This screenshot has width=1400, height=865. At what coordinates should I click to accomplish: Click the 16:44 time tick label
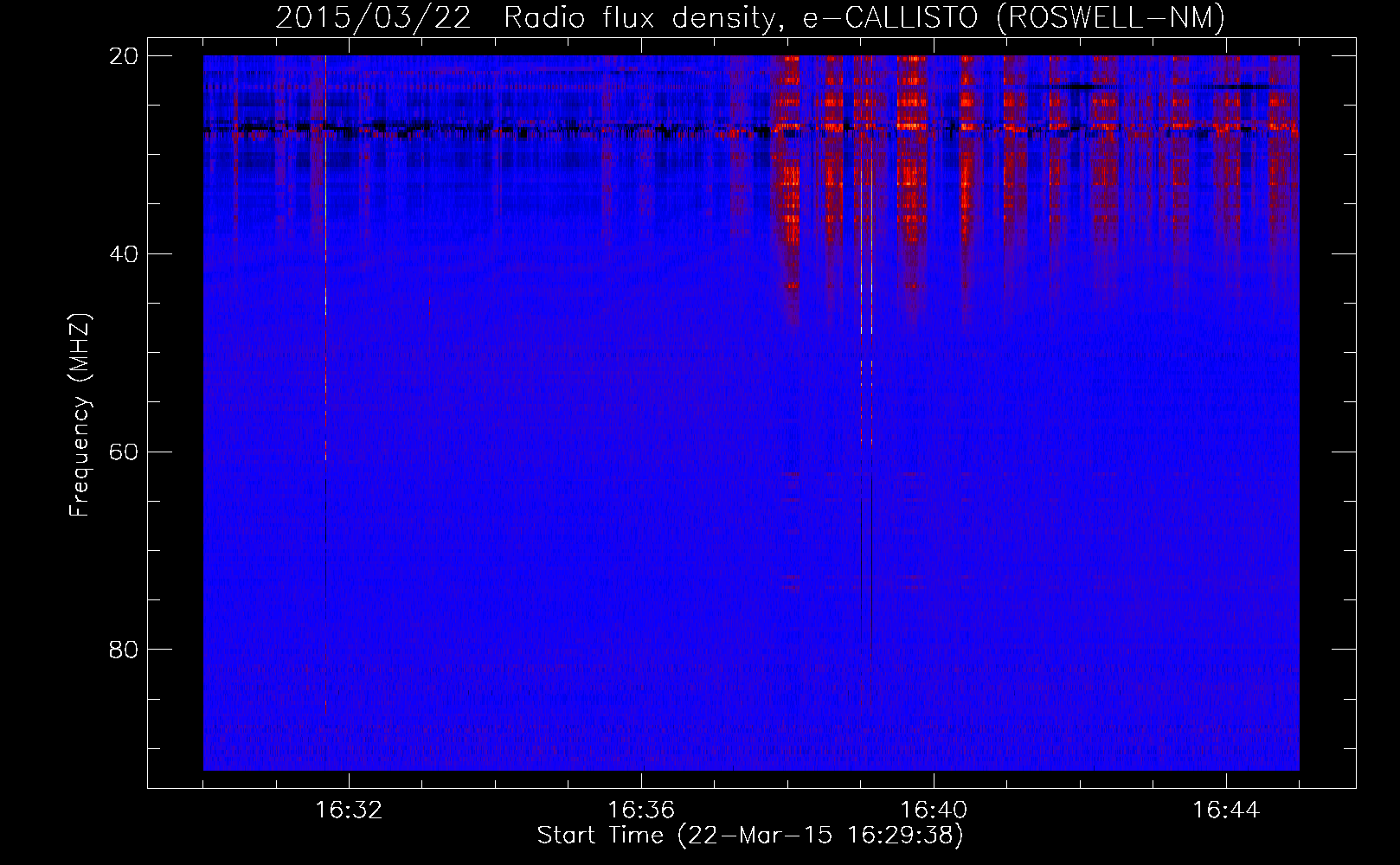[x=1226, y=811]
